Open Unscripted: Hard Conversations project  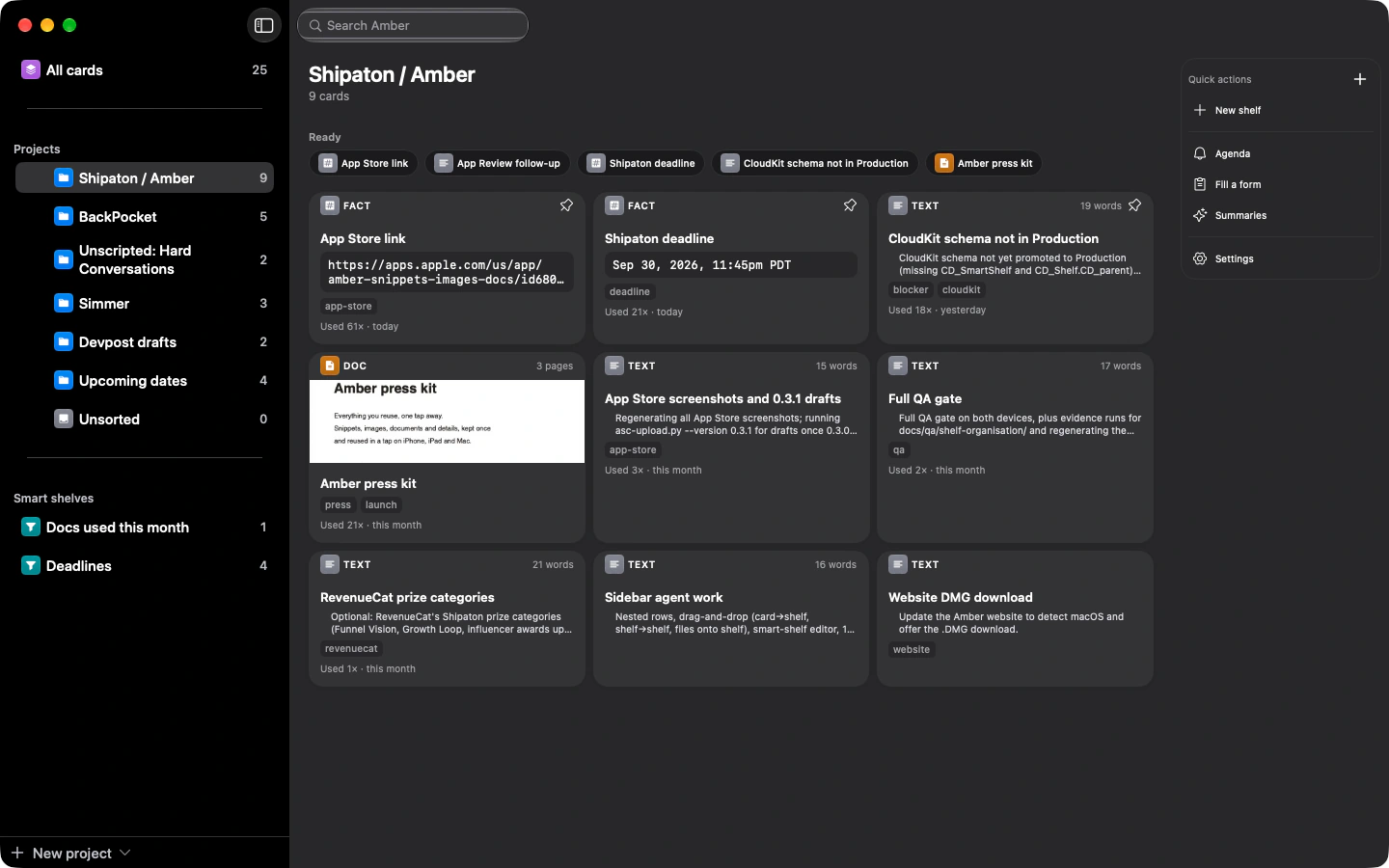(145, 259)
